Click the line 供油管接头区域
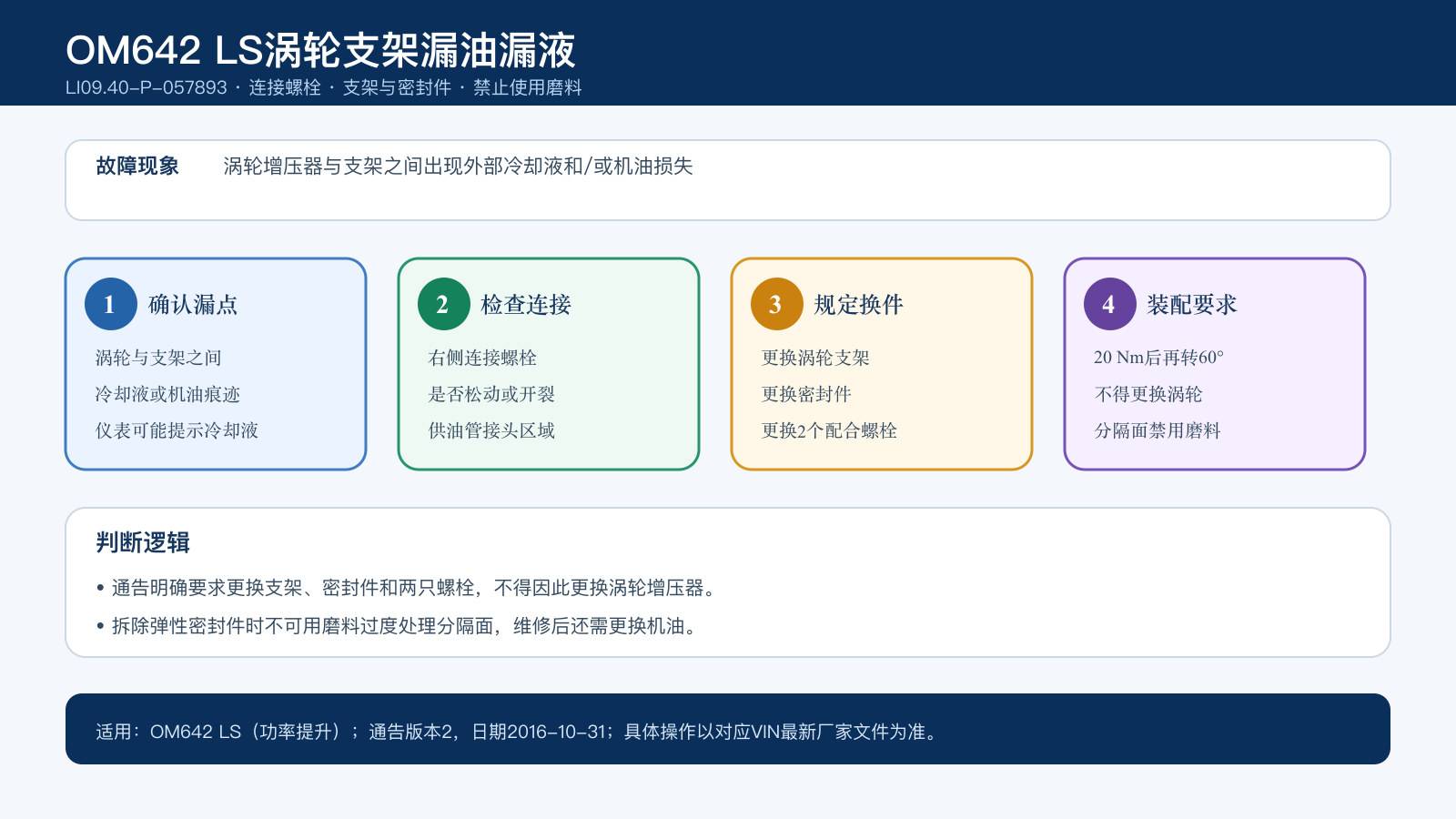This screenshot has height=819, width=1456. 491,430
